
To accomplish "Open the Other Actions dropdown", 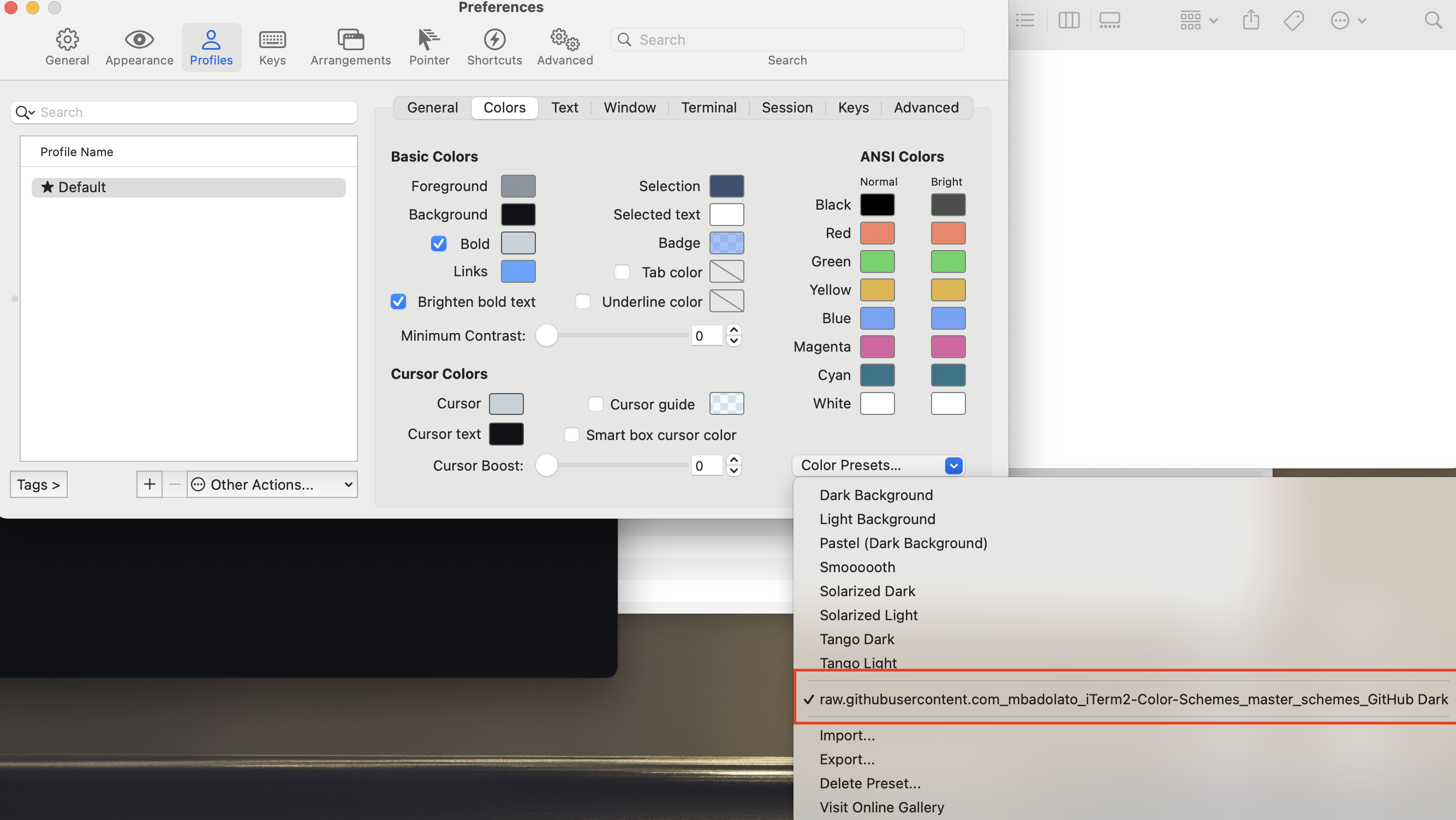I will pos(272,484).
